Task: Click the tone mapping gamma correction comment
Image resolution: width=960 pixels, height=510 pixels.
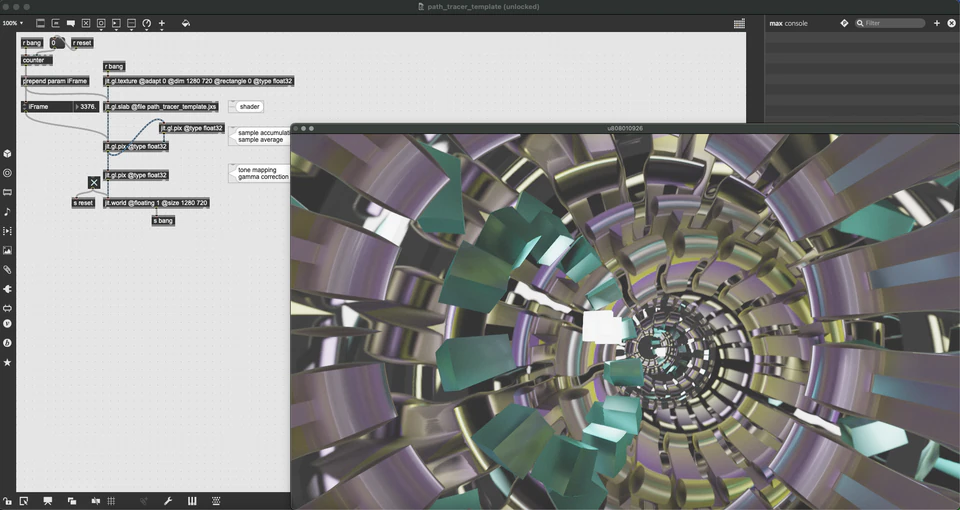Action: 260,173
